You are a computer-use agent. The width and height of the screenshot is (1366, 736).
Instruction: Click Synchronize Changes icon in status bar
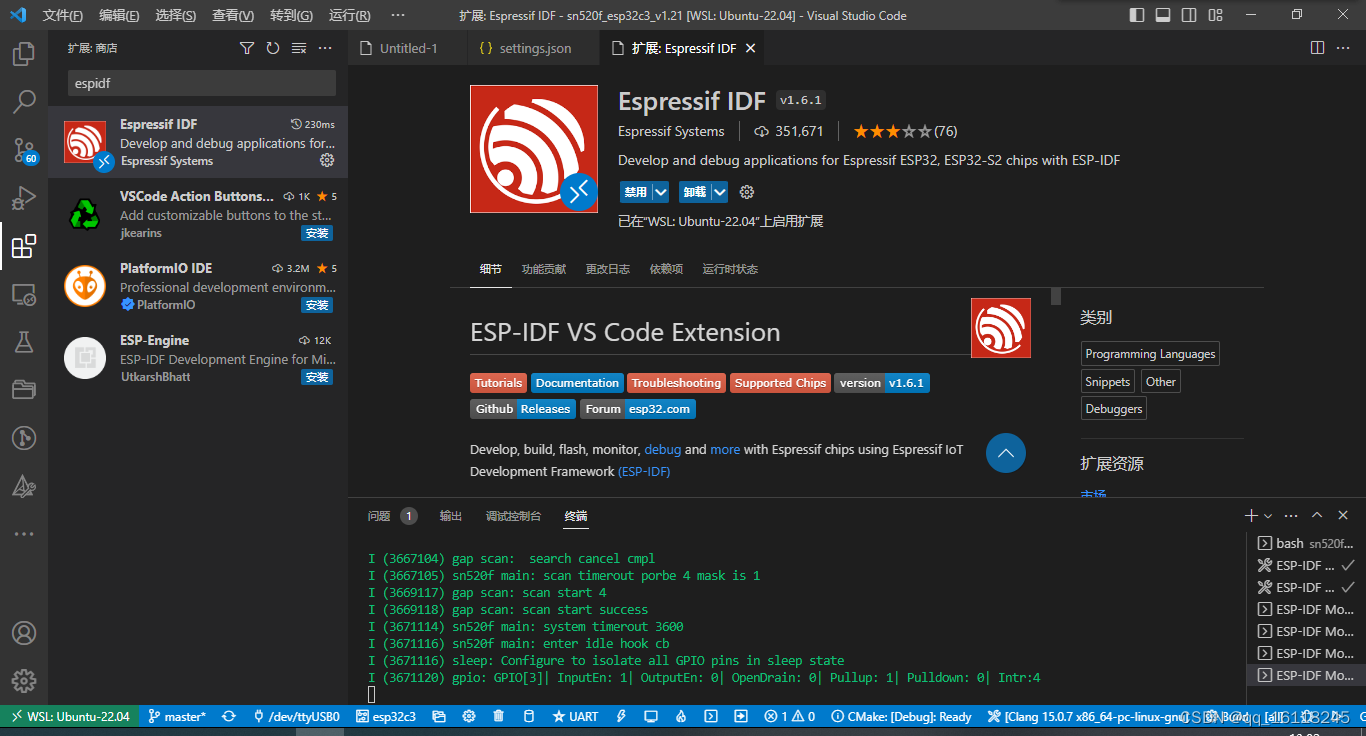[x=229, y=716]
